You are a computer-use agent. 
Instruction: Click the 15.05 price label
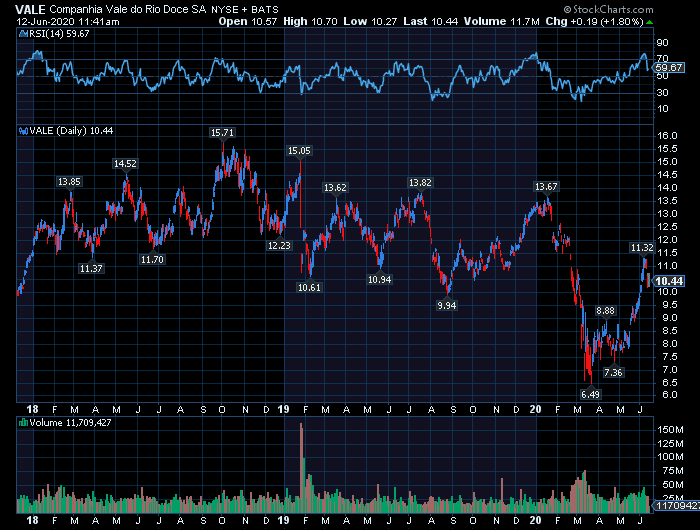pyautogui.click(x=299, y=151)
